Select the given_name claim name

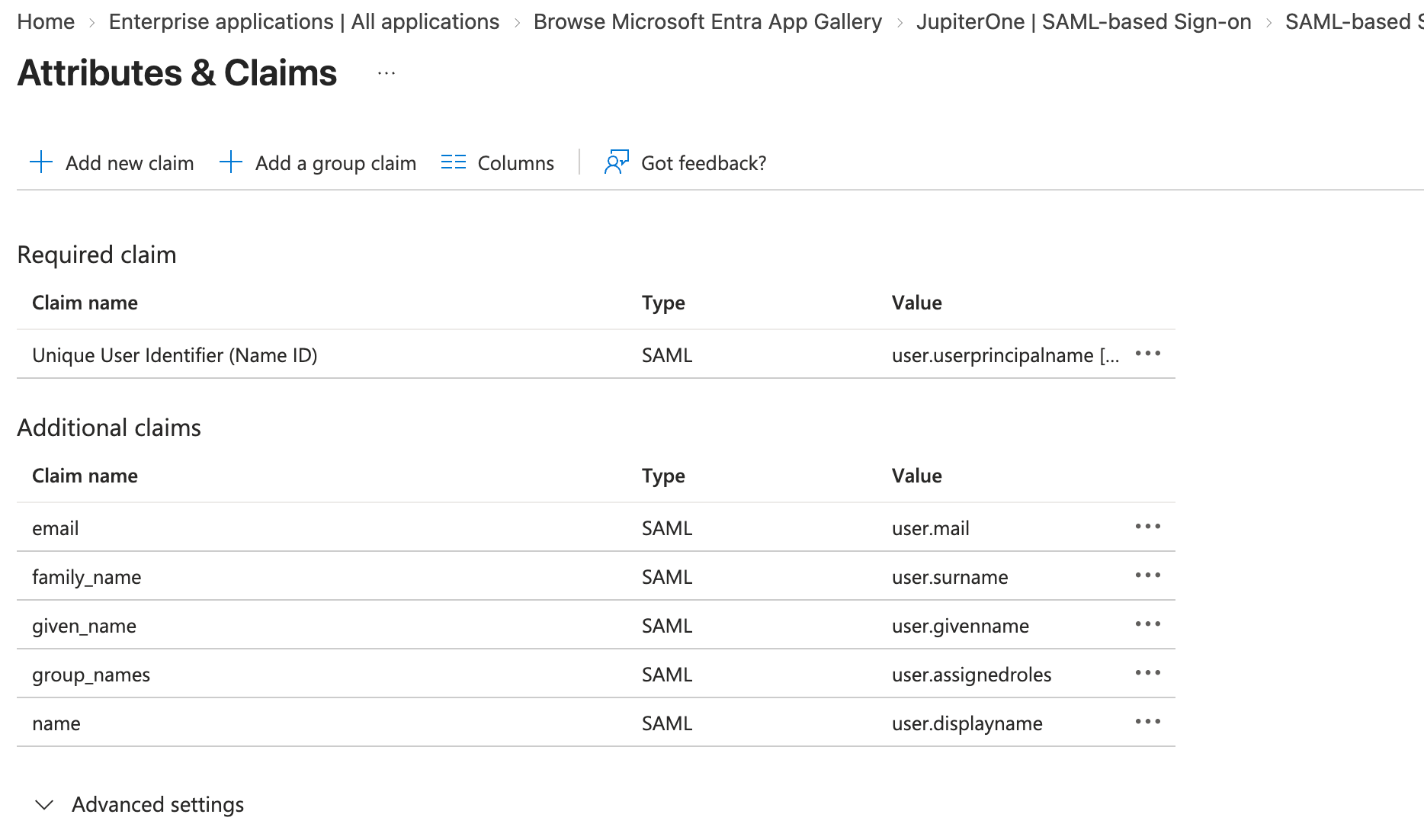click(x=84, y=626)
